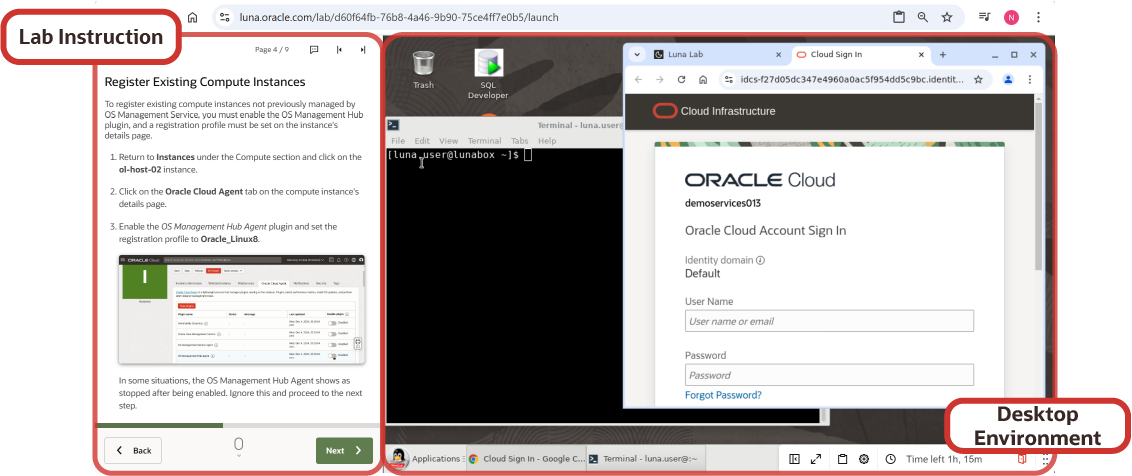
Task: Click home icon in inner Chrome toolbar
Action: pyautogui.click(x=702, y=79)
